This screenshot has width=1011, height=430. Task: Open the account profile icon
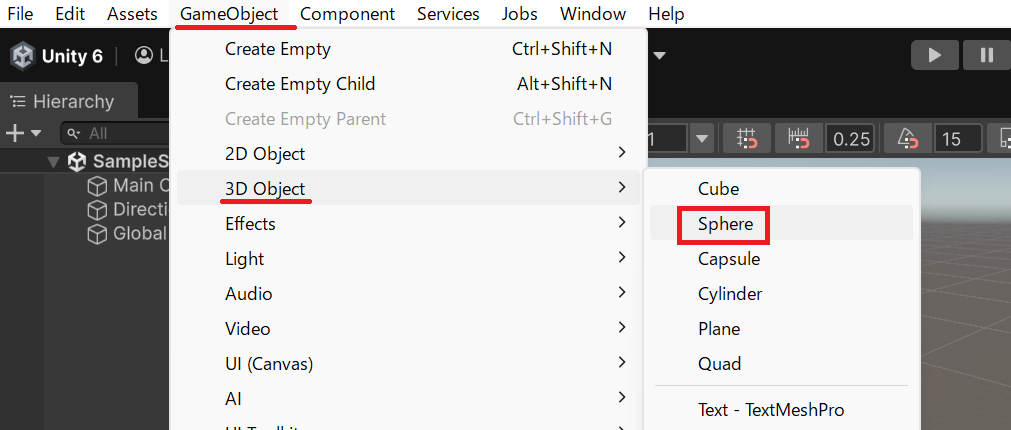145,56
